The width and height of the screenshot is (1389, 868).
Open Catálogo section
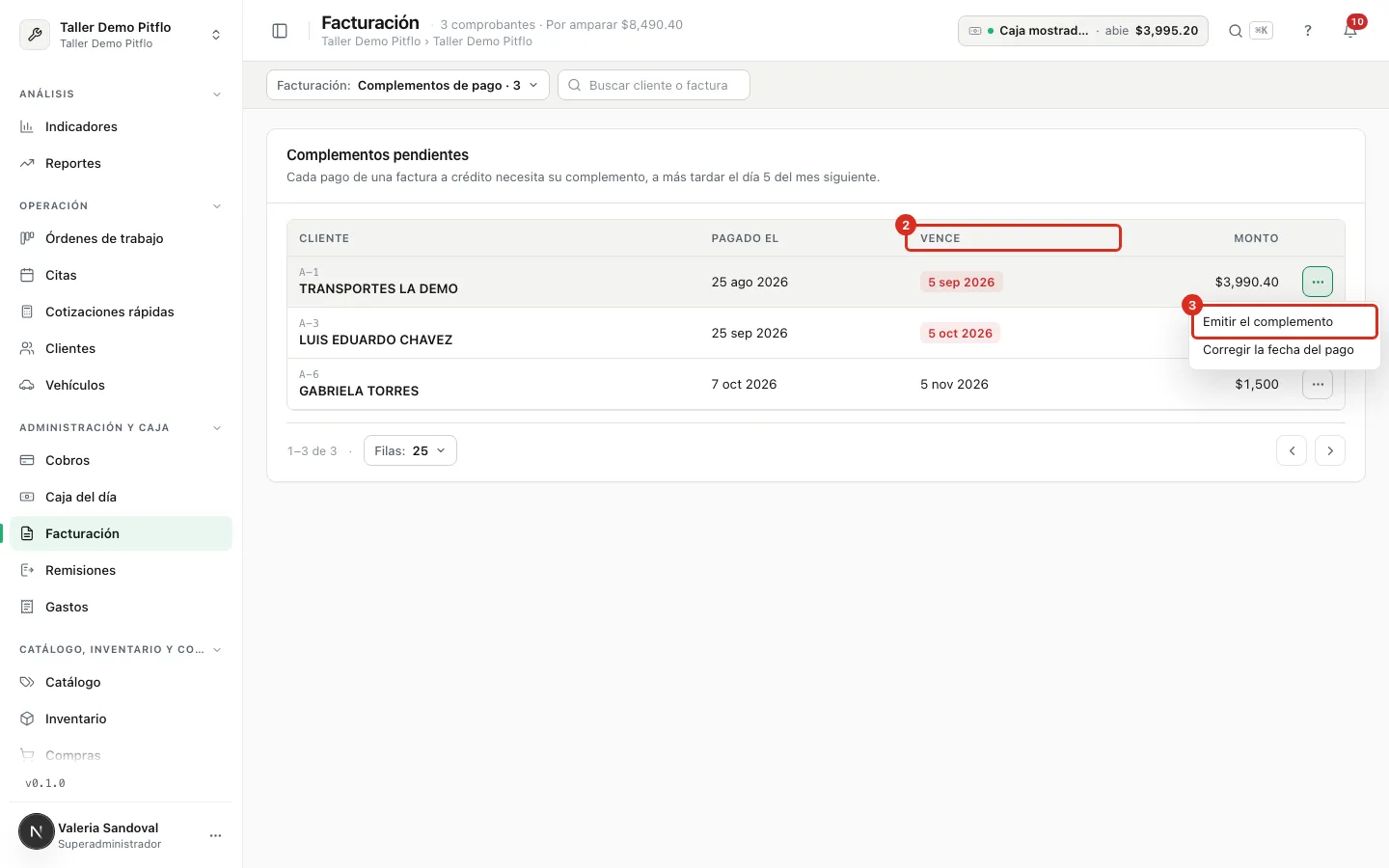pos(121,682)
